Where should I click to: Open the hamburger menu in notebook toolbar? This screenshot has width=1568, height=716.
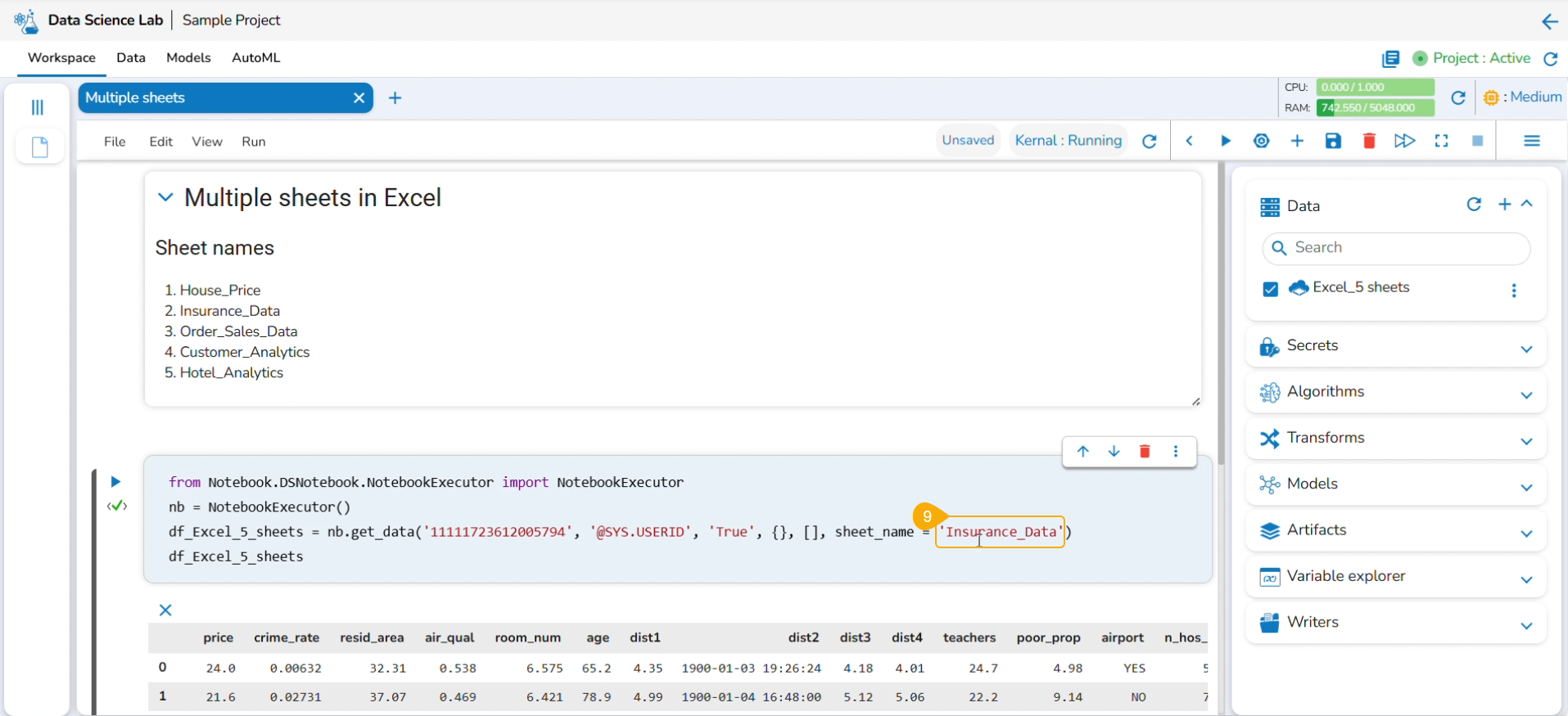coord(1531,141)
